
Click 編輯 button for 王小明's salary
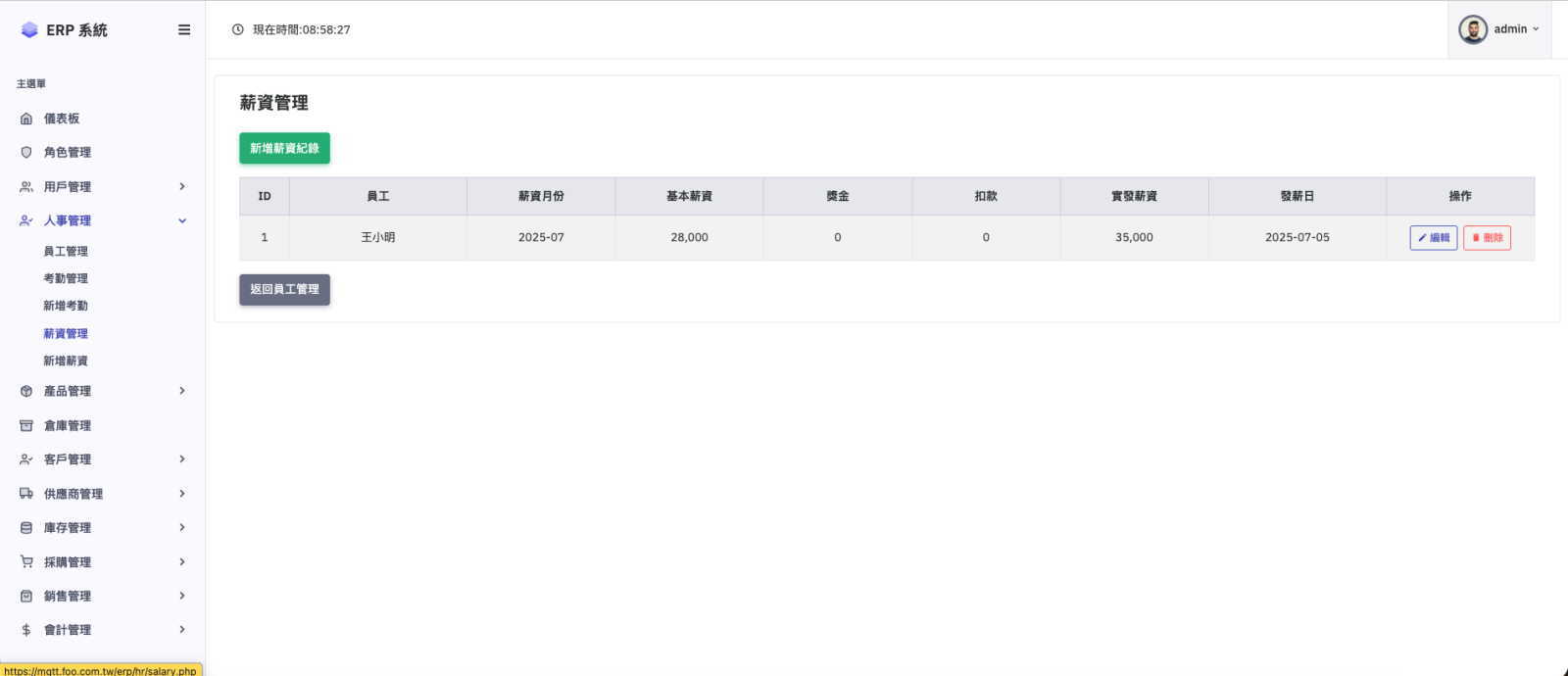[x=1434, y=238]
